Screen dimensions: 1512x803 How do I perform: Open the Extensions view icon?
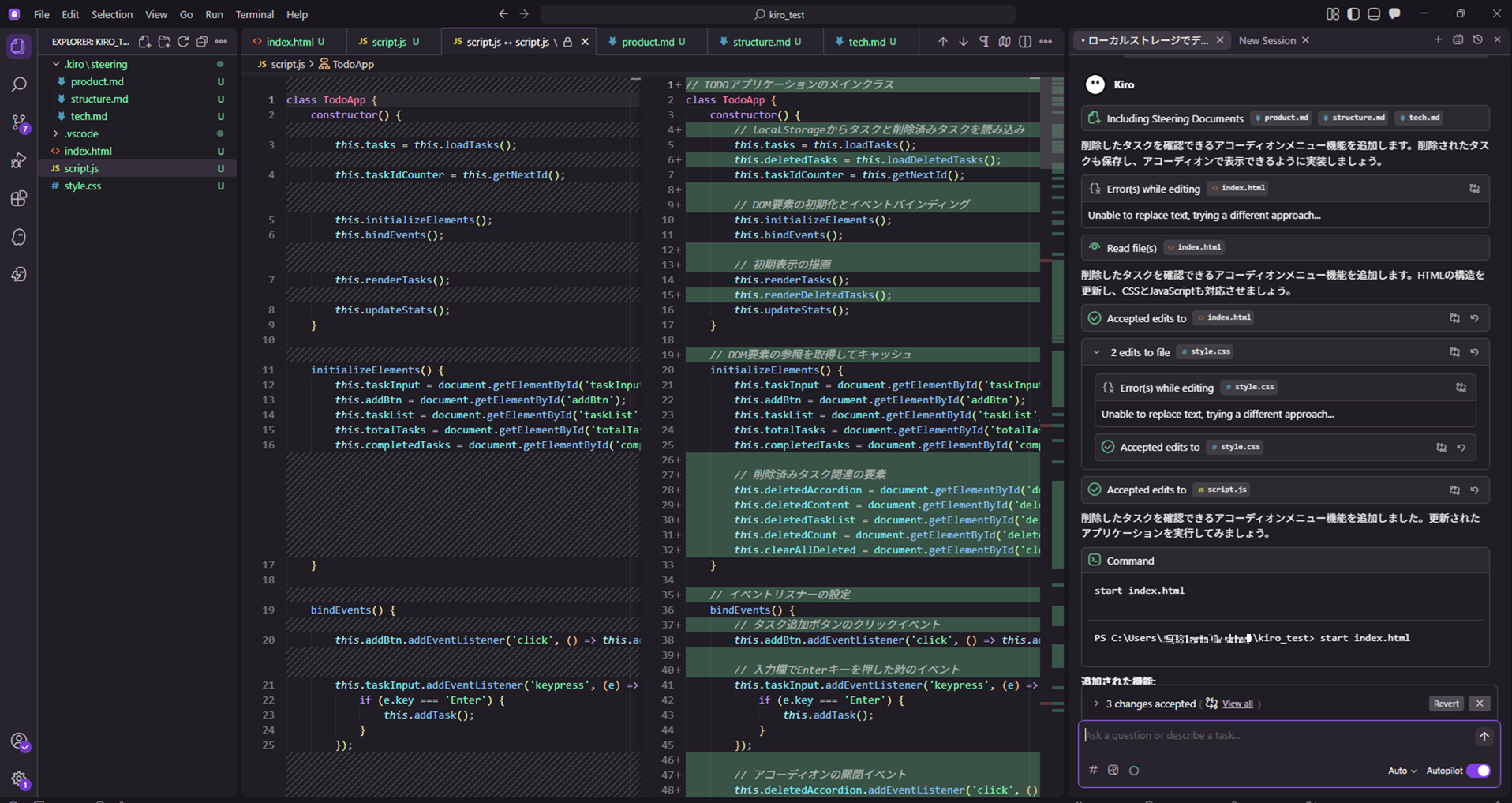coord(19,198)
